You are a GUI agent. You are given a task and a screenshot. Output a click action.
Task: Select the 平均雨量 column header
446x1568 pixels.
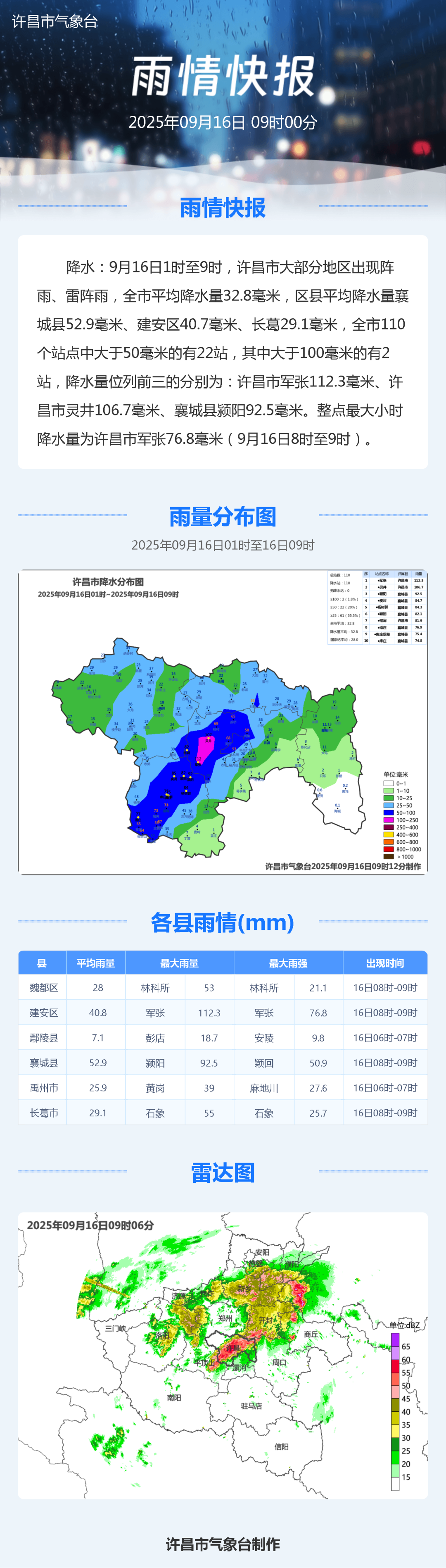(x=95, y=963)
